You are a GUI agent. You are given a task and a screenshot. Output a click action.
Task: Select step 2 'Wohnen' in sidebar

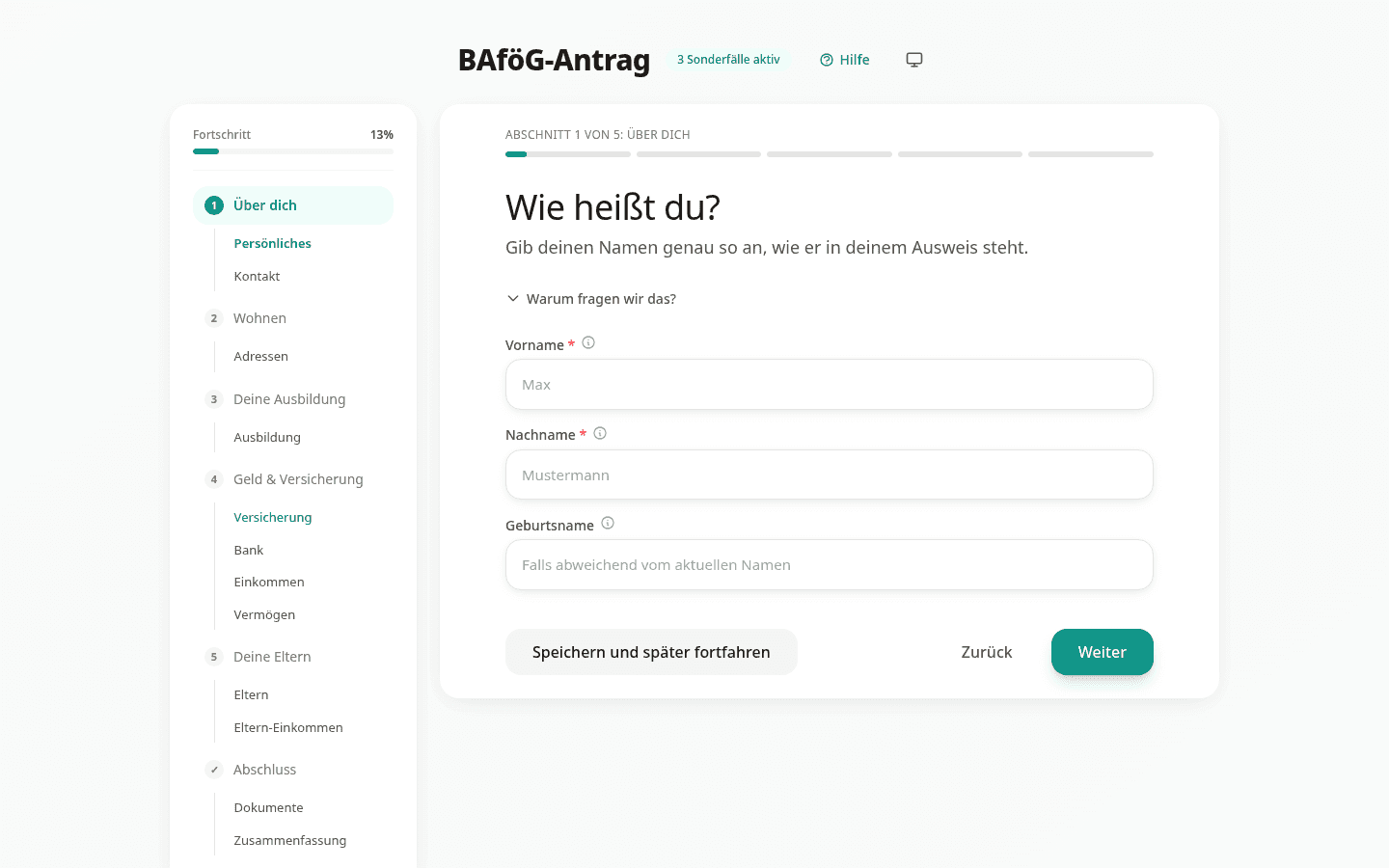[x=293, y=318]
